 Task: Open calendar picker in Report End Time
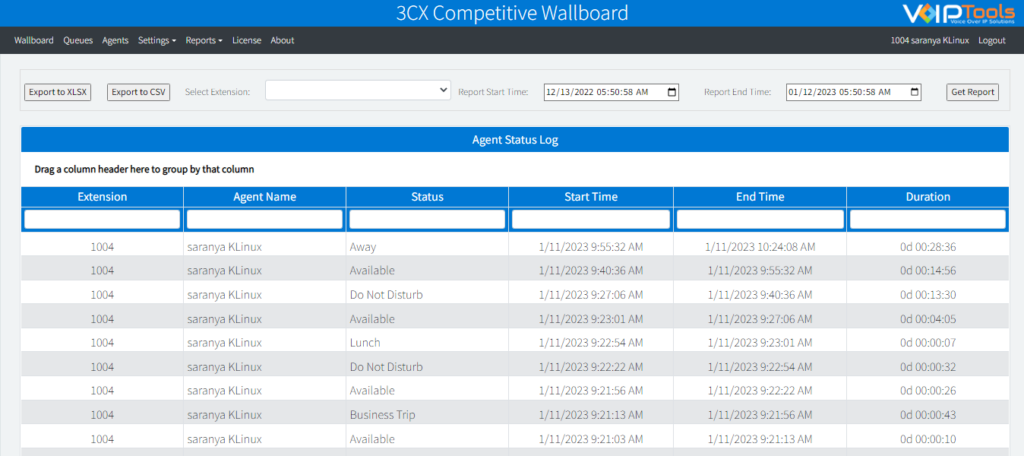(913, 92)
